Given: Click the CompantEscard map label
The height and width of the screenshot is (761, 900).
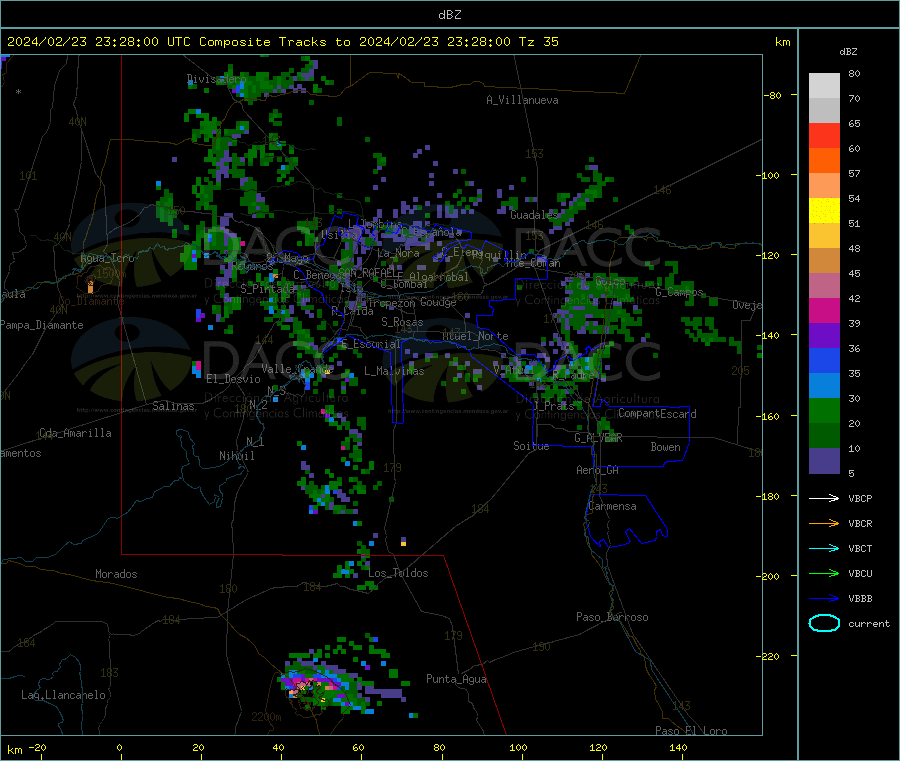Looking at the screenshot, I should 657,414.
